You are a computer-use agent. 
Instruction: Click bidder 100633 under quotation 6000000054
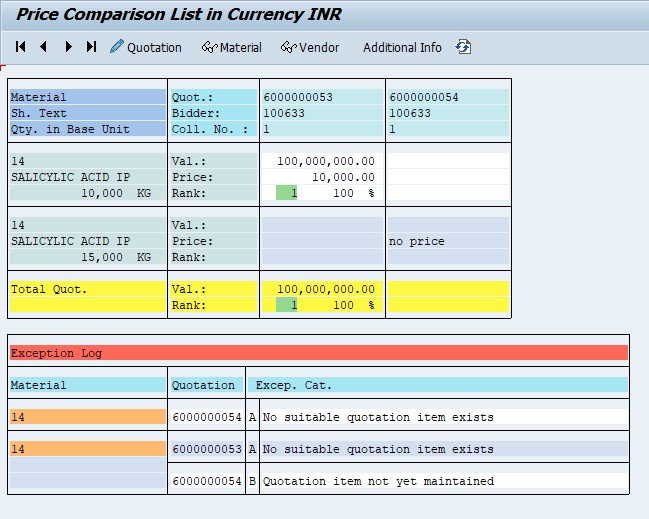(x=410, y=113)
